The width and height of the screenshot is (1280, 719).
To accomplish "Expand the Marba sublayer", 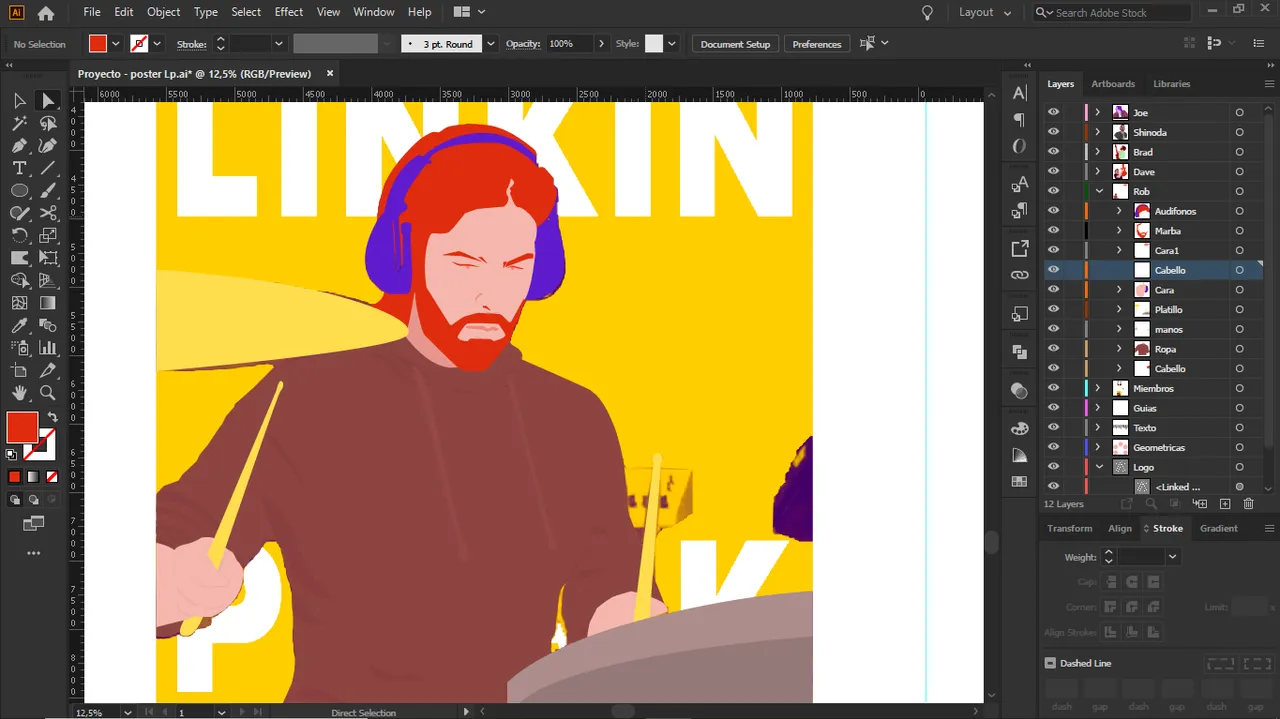I will point(1119,231).
